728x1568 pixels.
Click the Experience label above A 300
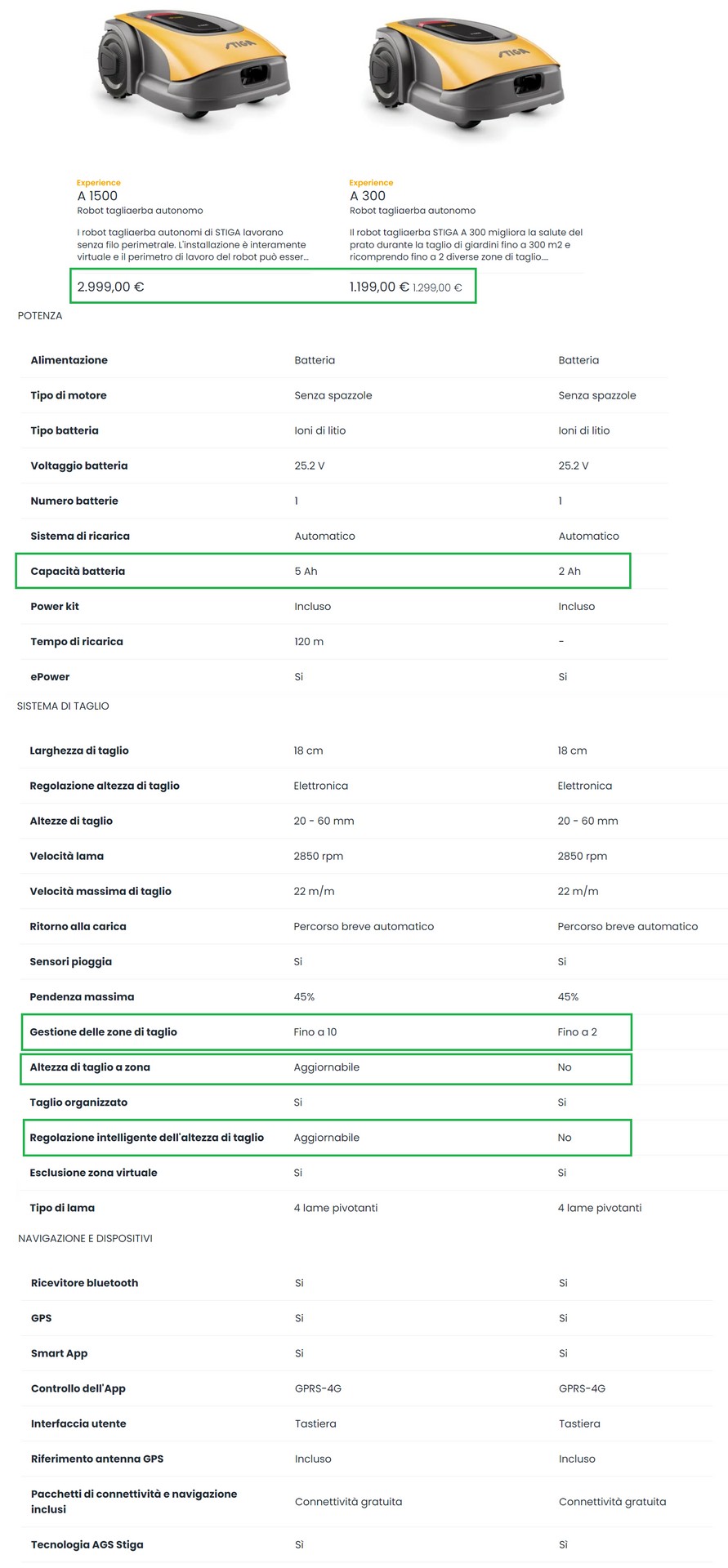[371, 183]
